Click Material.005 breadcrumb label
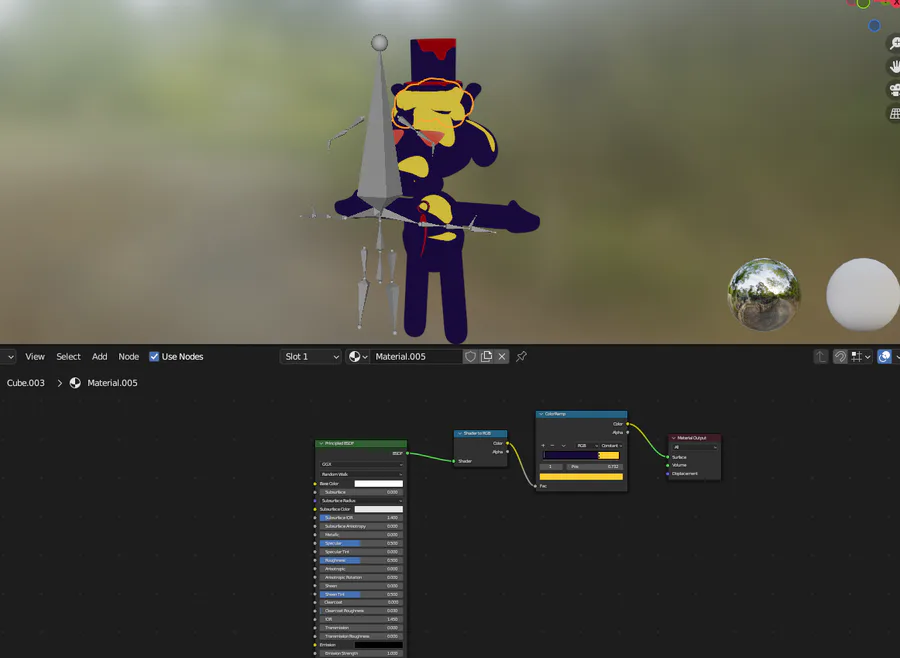900x658 pixels. click(112, 383)
